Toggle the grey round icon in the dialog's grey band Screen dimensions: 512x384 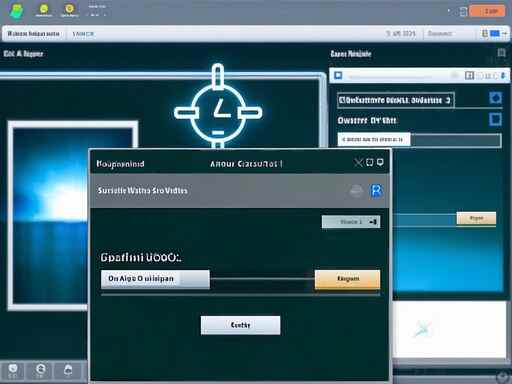356,191
